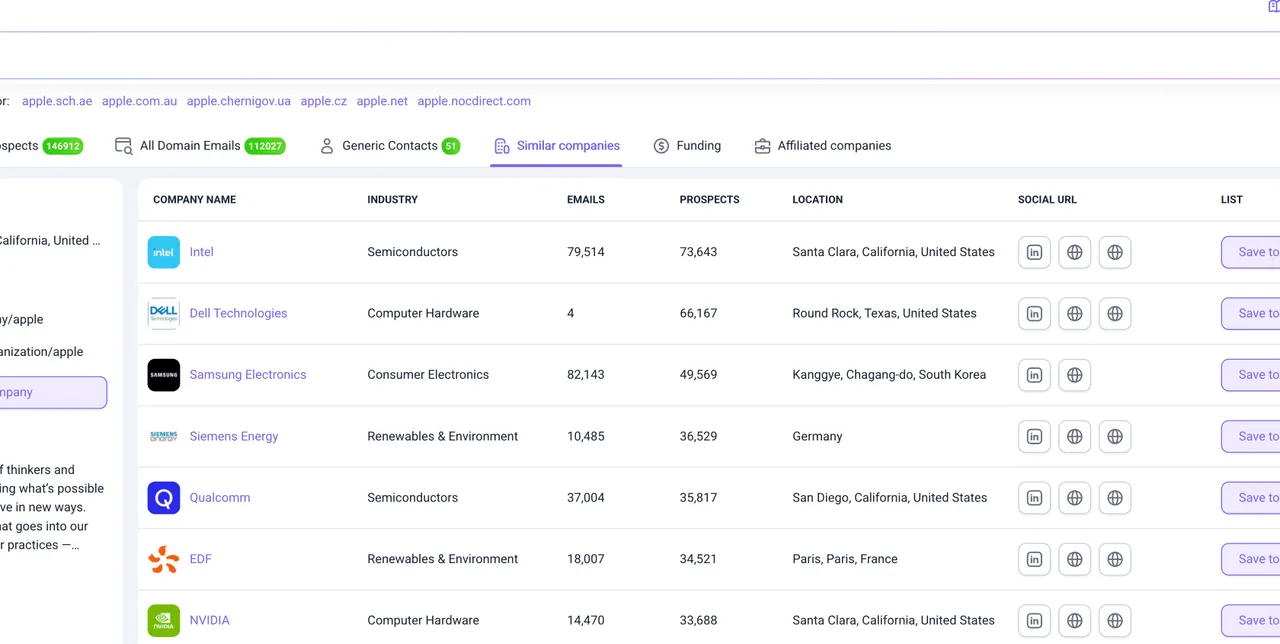1280x644 pixels.
Task: Open the Affiliated companies tab
Action: [822, 146]
